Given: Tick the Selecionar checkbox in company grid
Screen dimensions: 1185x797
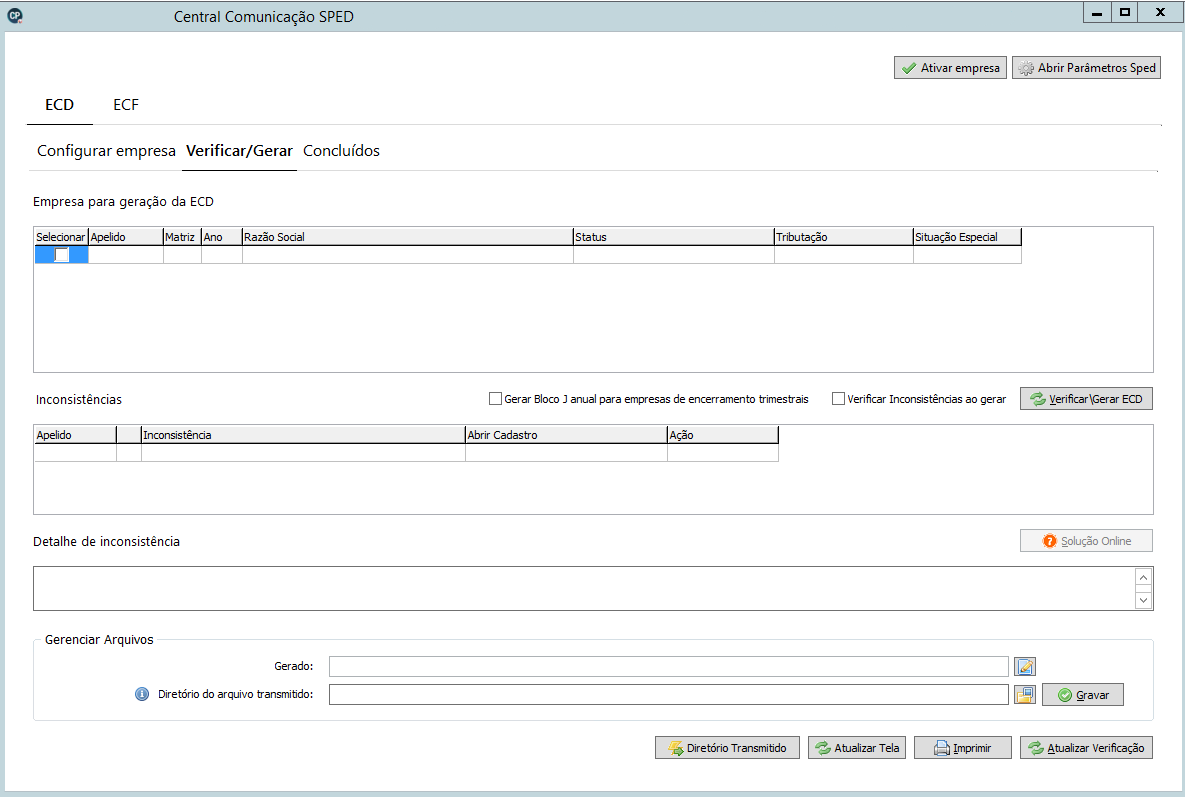Looking at the screenshot, I should [x=62, y=255].
